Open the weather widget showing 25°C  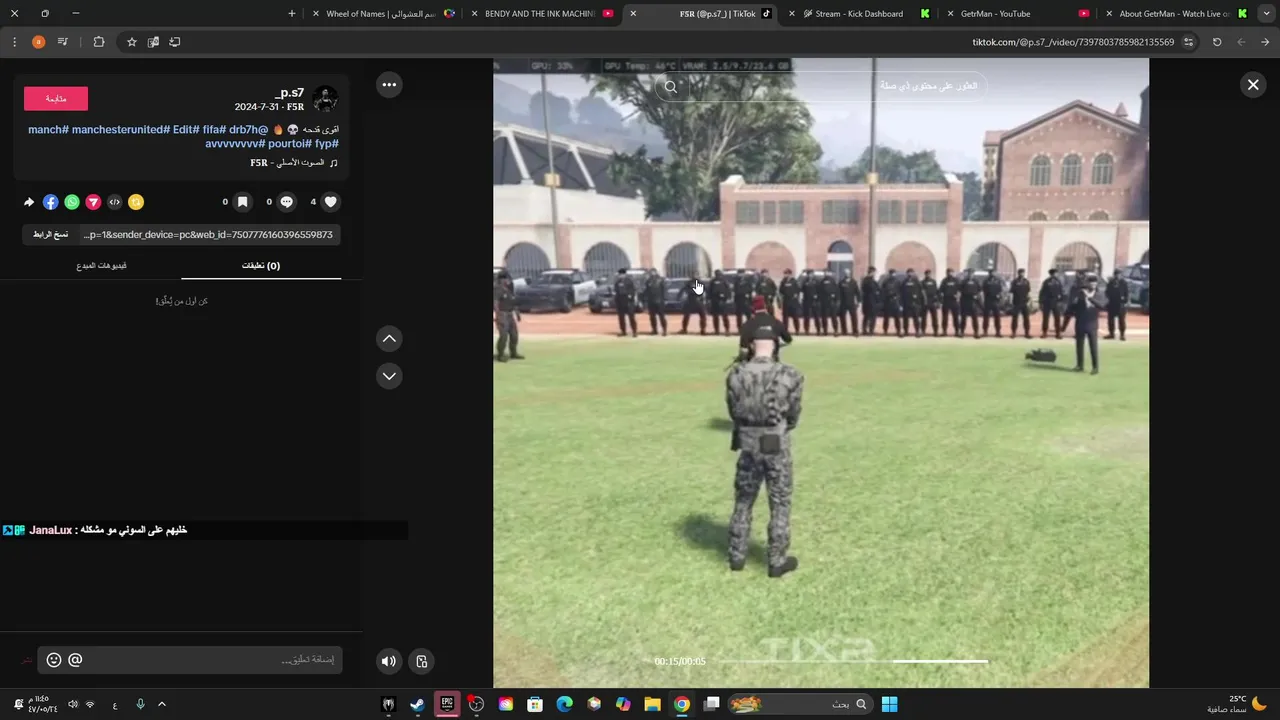(1237, 704)
